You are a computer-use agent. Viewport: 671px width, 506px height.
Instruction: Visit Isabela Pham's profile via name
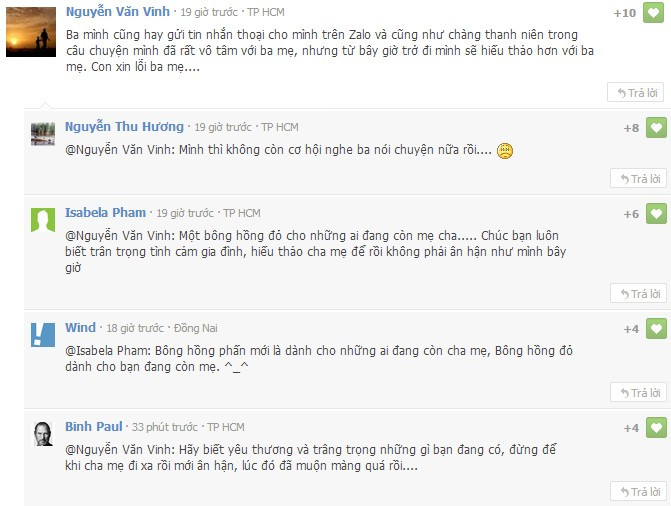pos(105,213)
